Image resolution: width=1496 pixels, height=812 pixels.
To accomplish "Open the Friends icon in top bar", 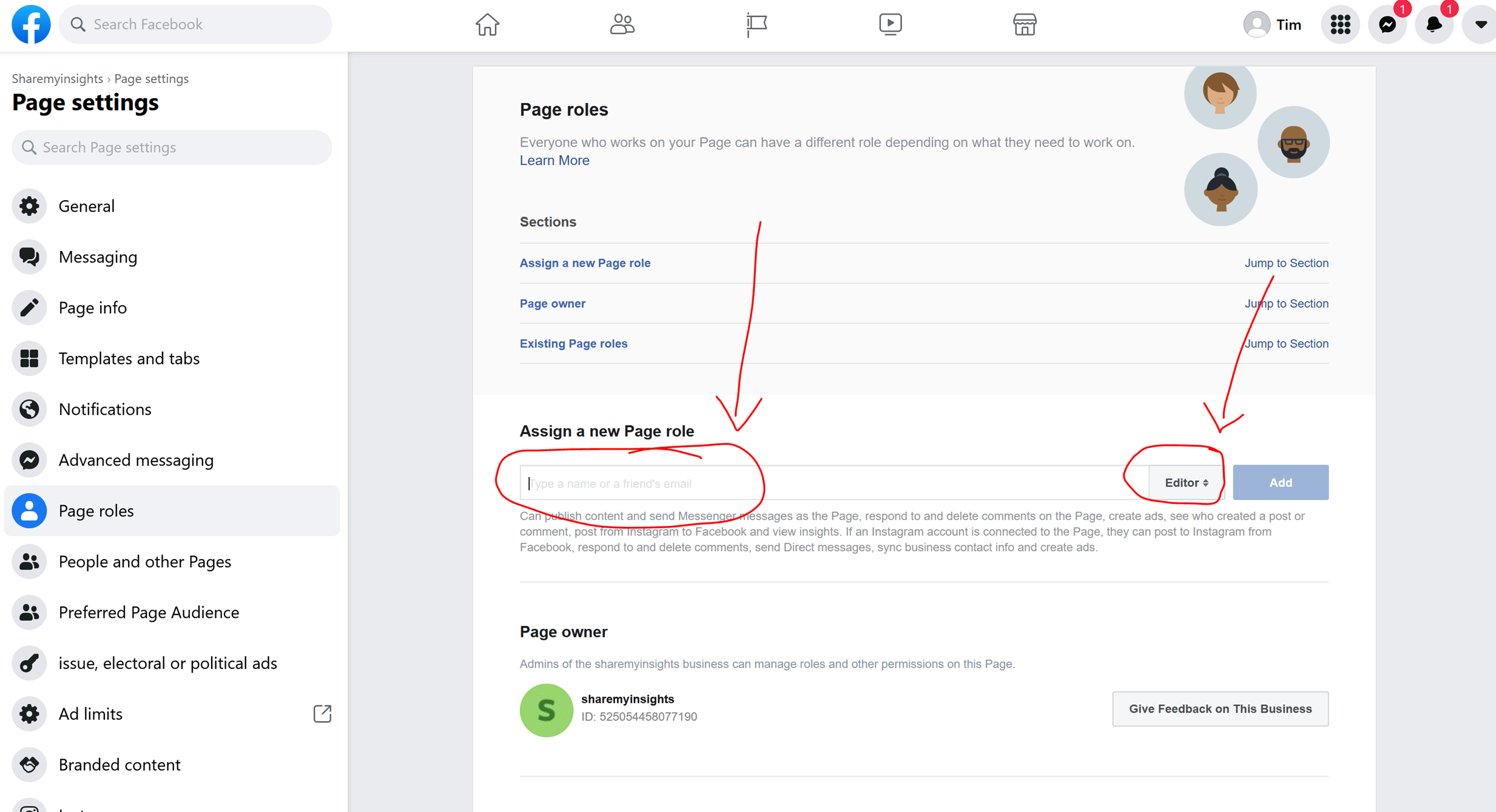I will click(x=622, y=24).
